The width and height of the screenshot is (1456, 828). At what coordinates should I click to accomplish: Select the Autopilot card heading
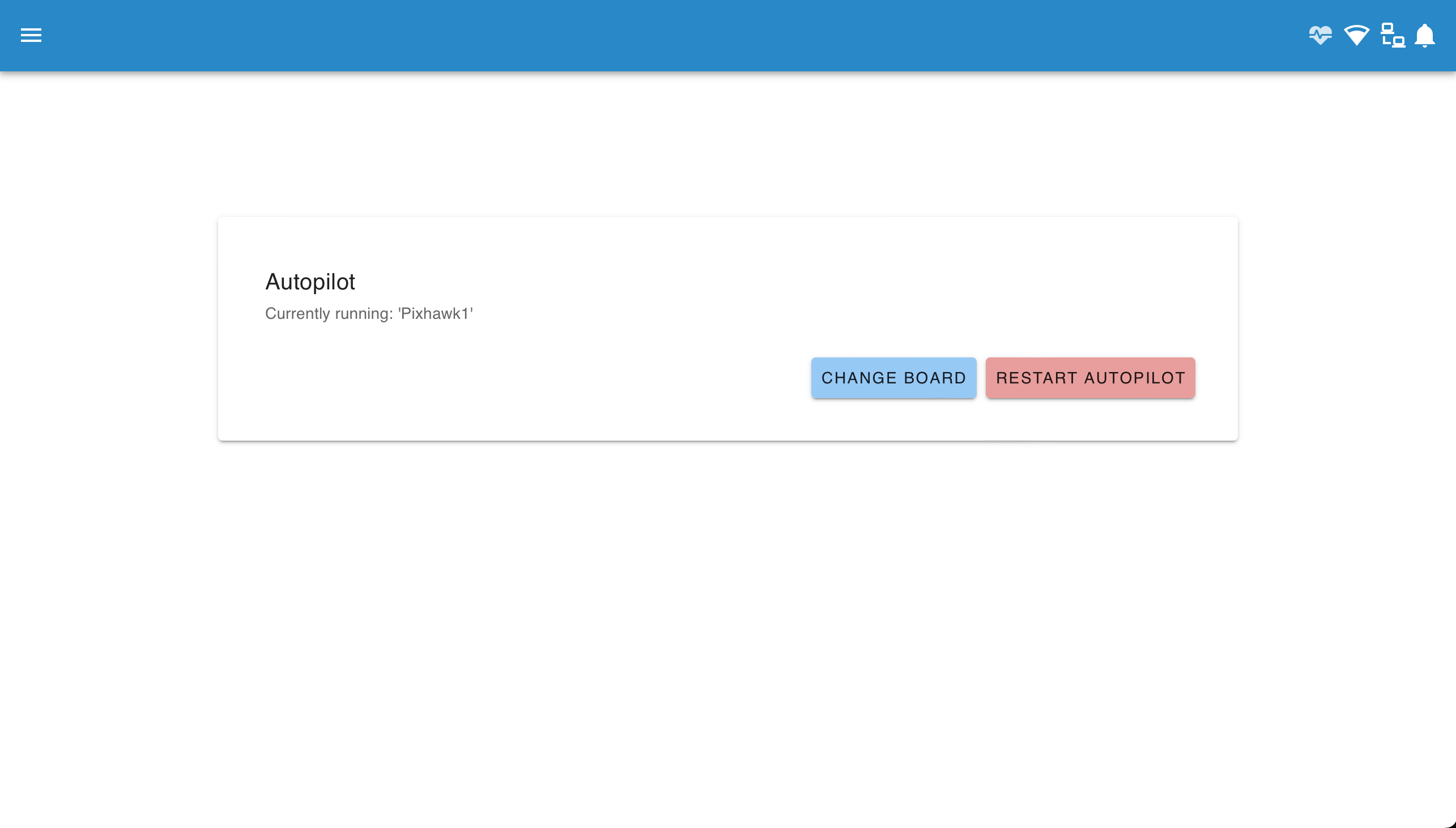click(310, 282)
